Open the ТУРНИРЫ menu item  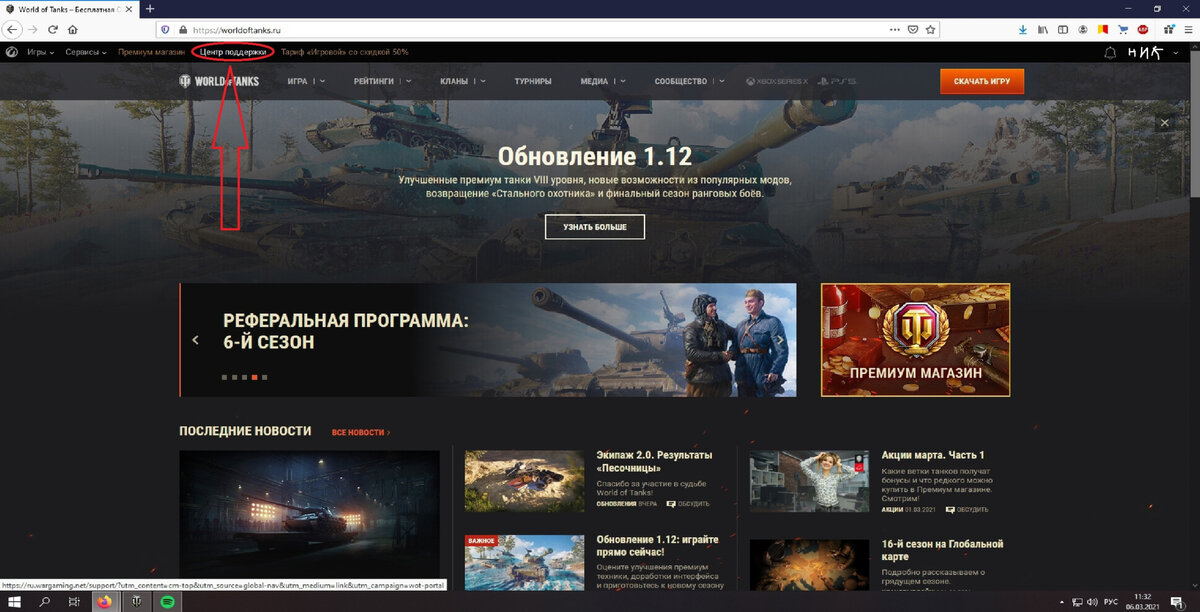point(534,82)
